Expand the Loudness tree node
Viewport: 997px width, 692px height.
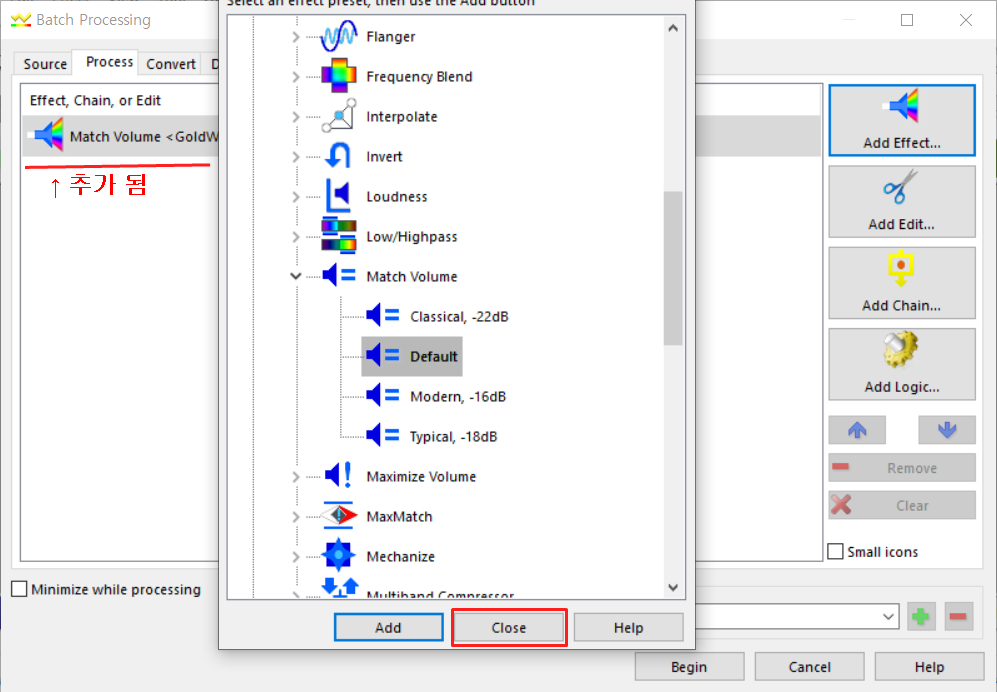click(296, 197)
